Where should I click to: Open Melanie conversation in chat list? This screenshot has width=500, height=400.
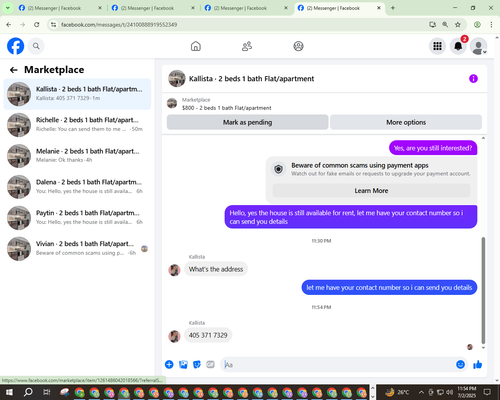[x=77, y=156]
